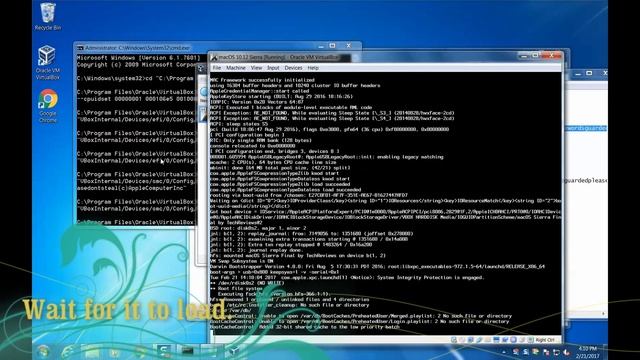Viewport: 640px width, 360px height.
Task: Close the Command Prompt window
Action: (x=349, y=46)
